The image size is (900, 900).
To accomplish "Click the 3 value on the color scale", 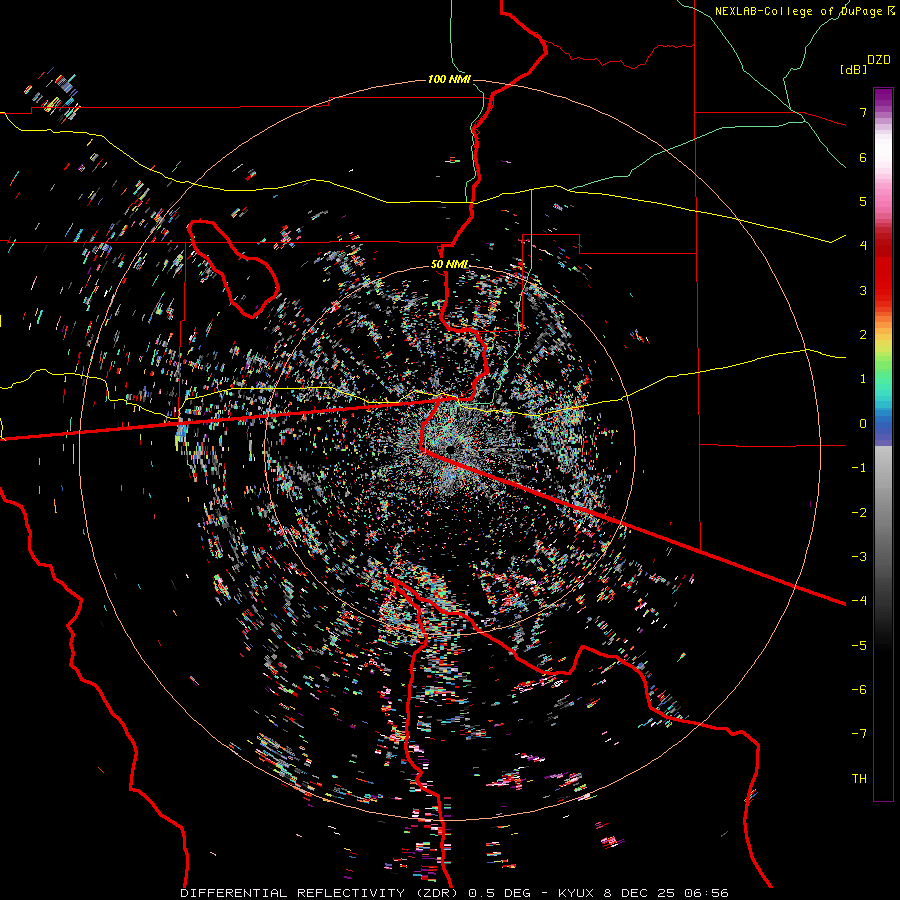I will click(x=863, y=290).
